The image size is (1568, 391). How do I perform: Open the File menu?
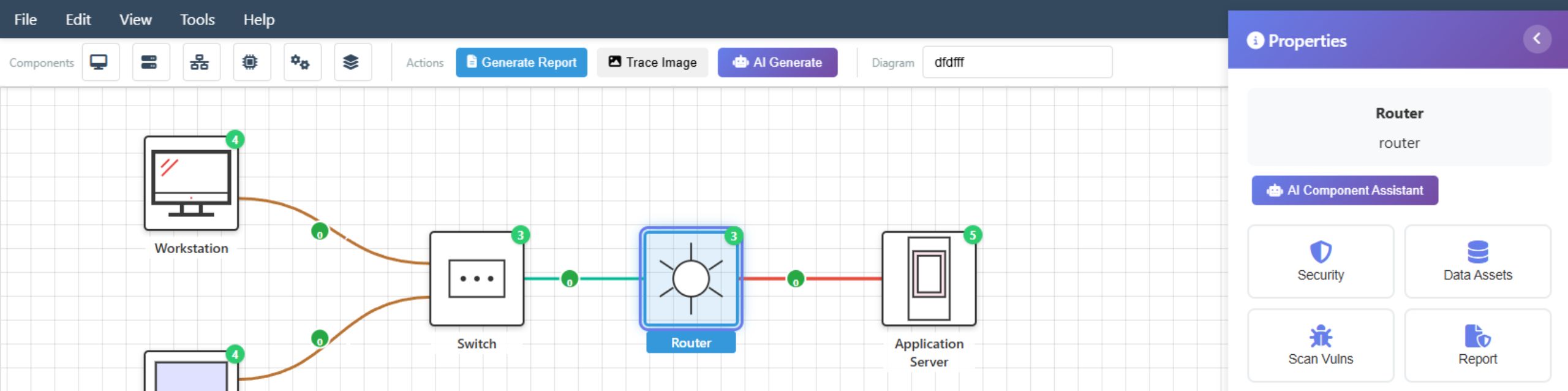(26, 20)
